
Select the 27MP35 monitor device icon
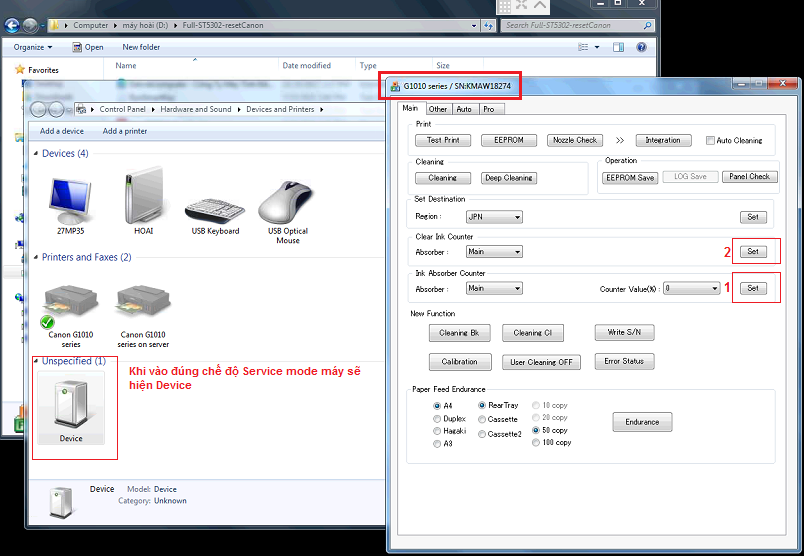(x=68, y=200)
